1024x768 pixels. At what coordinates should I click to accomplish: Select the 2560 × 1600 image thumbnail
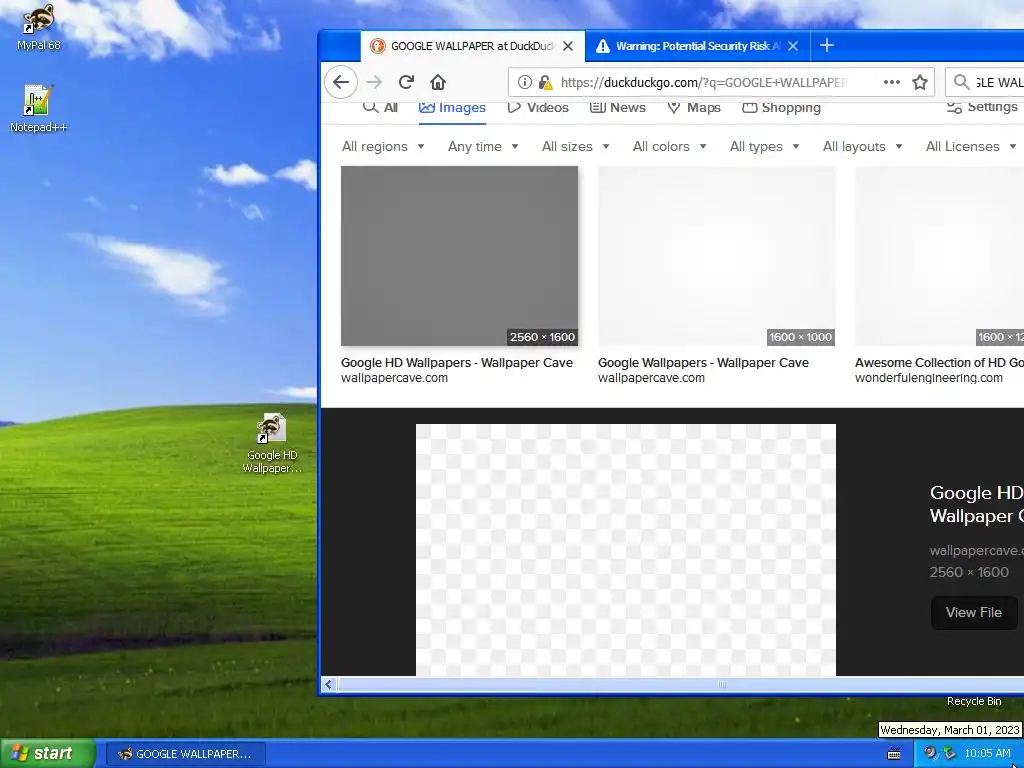[459, 256]
